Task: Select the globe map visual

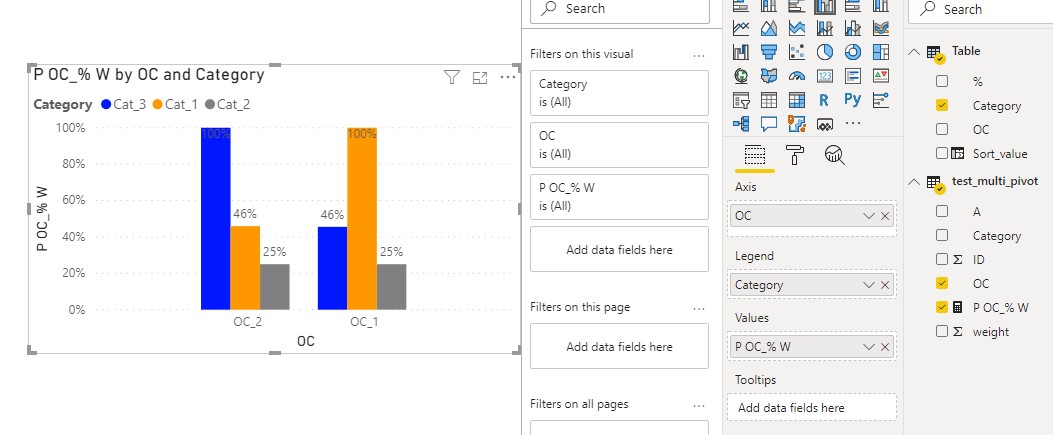Action: click(741, 76)
